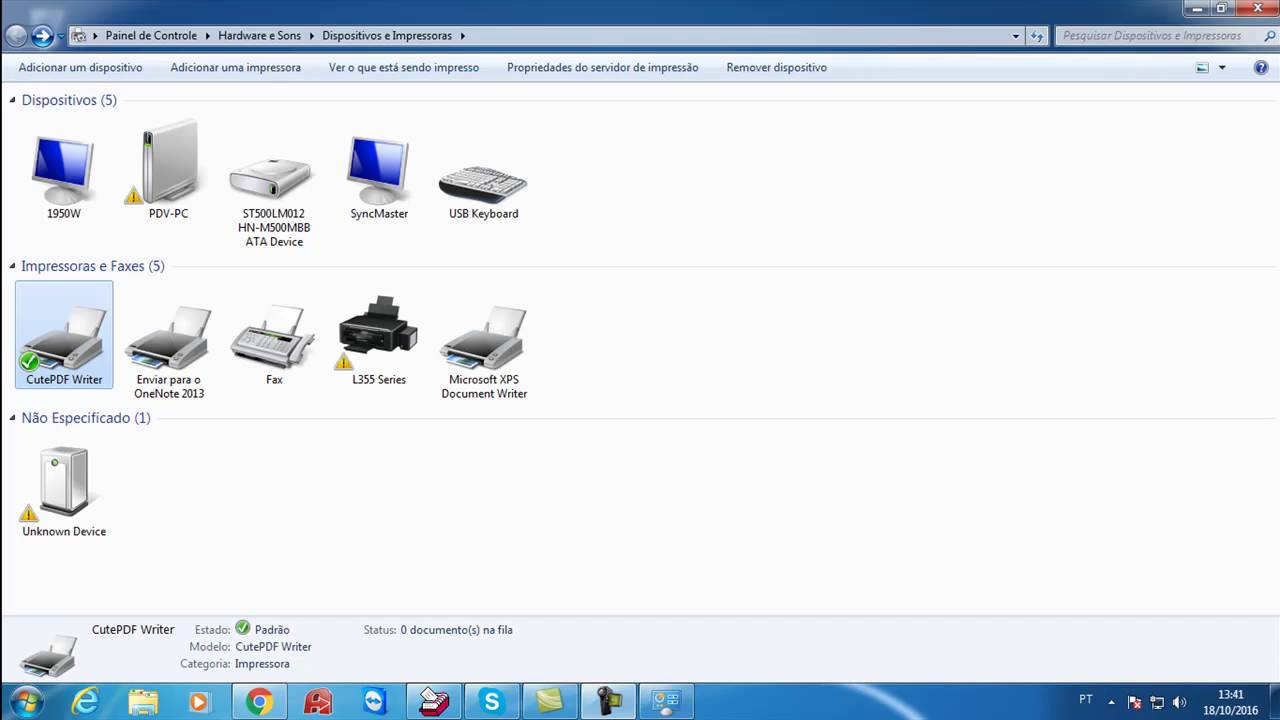Image resolution: width=1280 pixels, height=720 pixels.
Task: Select the USB Keyboard device
Action: coord(483,190)
